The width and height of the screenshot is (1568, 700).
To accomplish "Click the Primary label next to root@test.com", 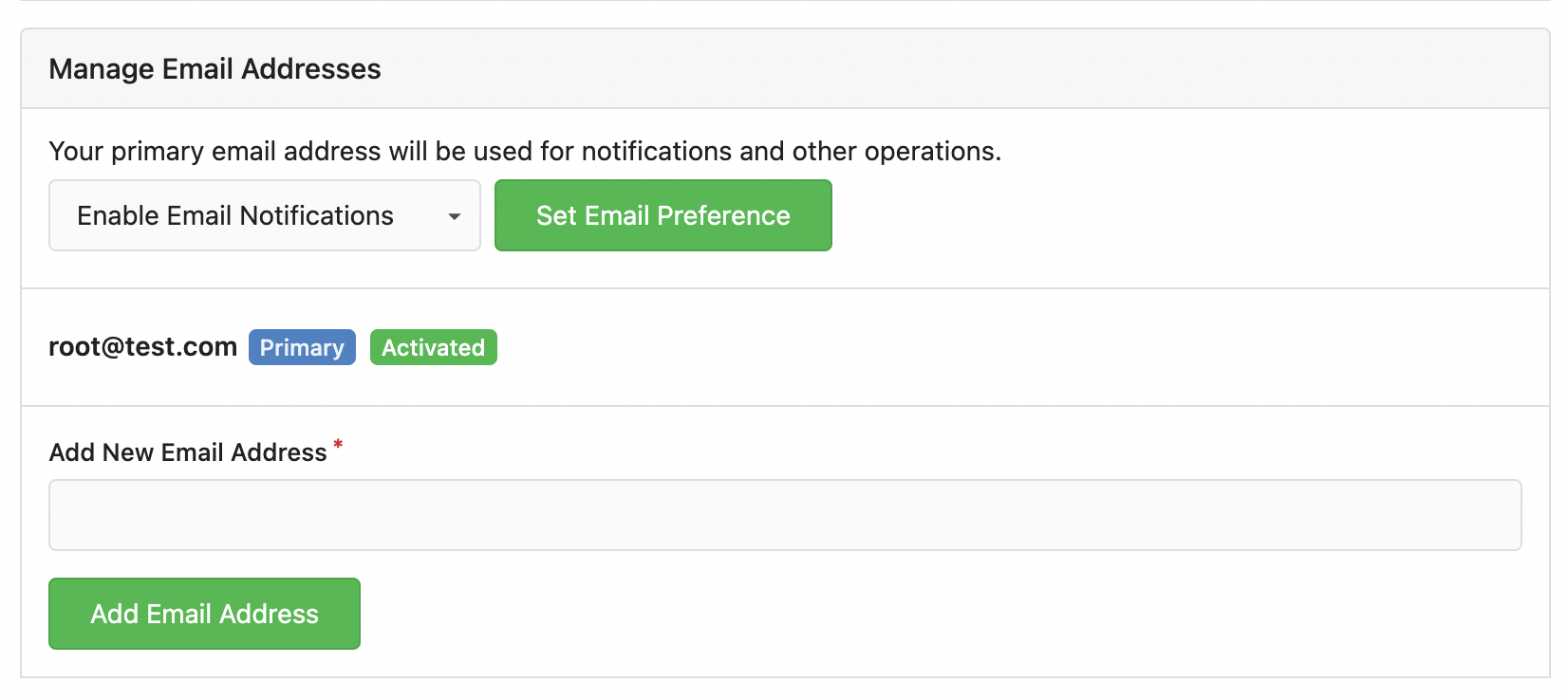I will [x=302, y=348].
